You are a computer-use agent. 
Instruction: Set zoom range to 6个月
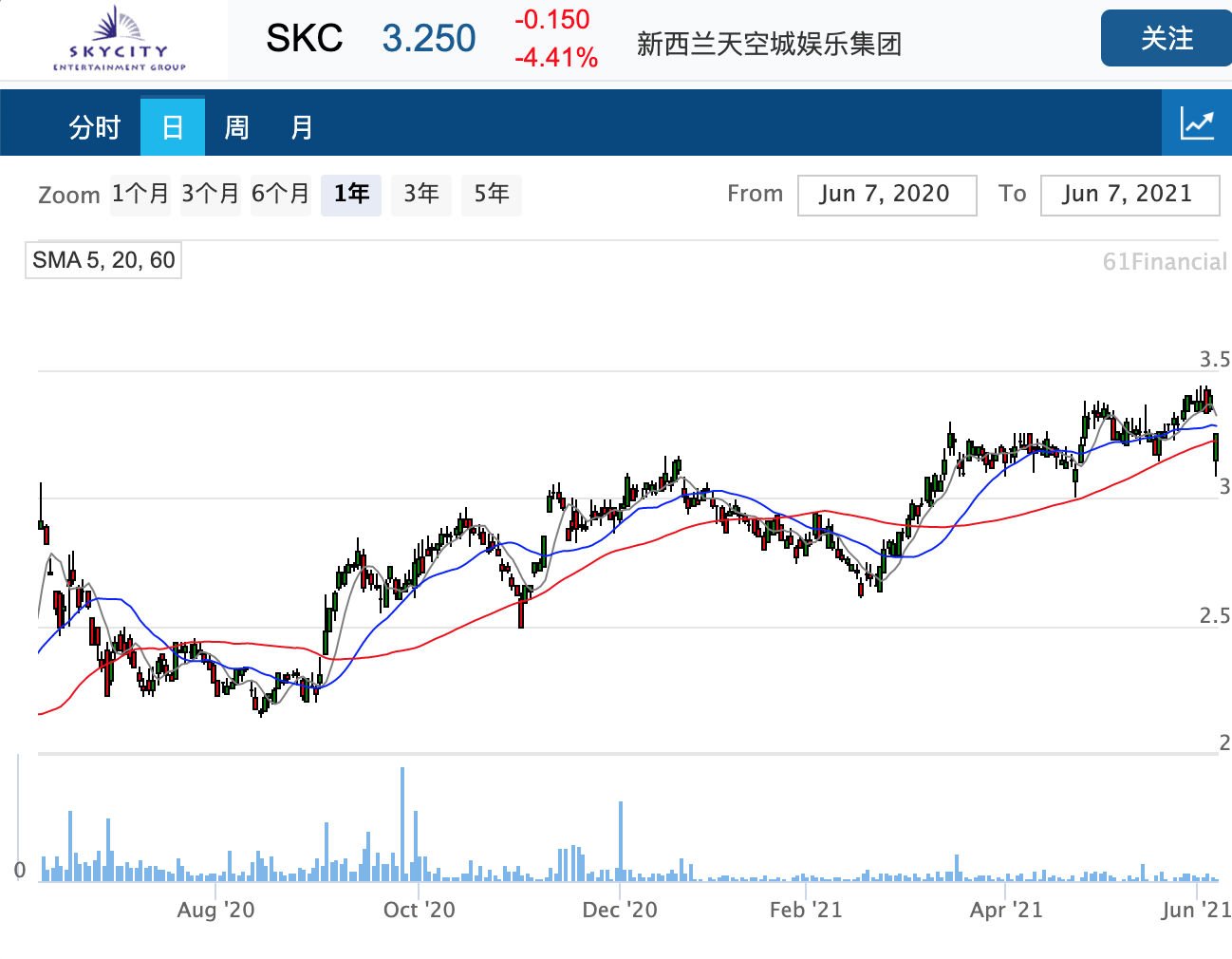(x=280, y=194)
